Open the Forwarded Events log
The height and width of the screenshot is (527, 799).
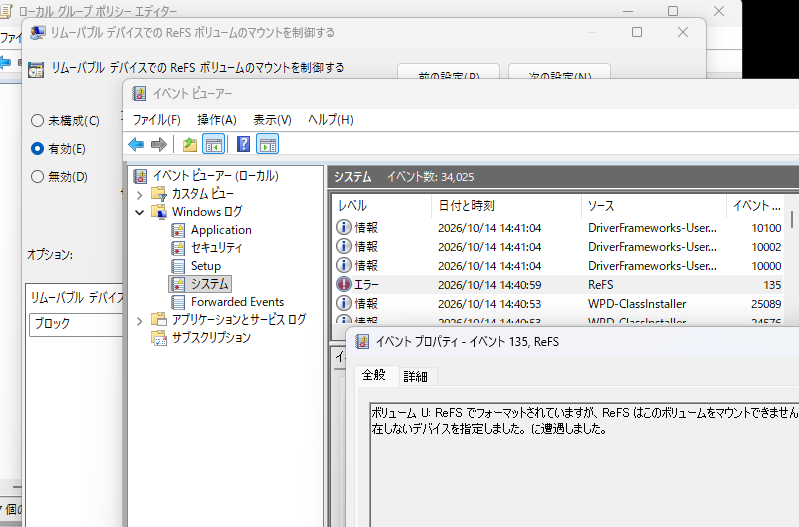tap(237, 302)
